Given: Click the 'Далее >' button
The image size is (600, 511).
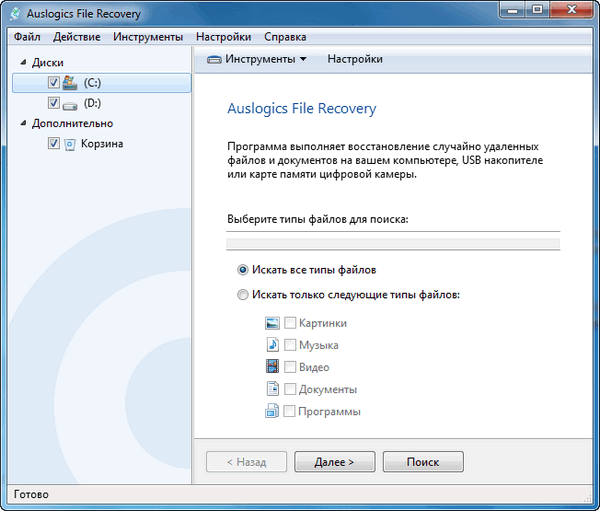Looking at the screenshot, I should pyautogui.click(x=334, y=462).
